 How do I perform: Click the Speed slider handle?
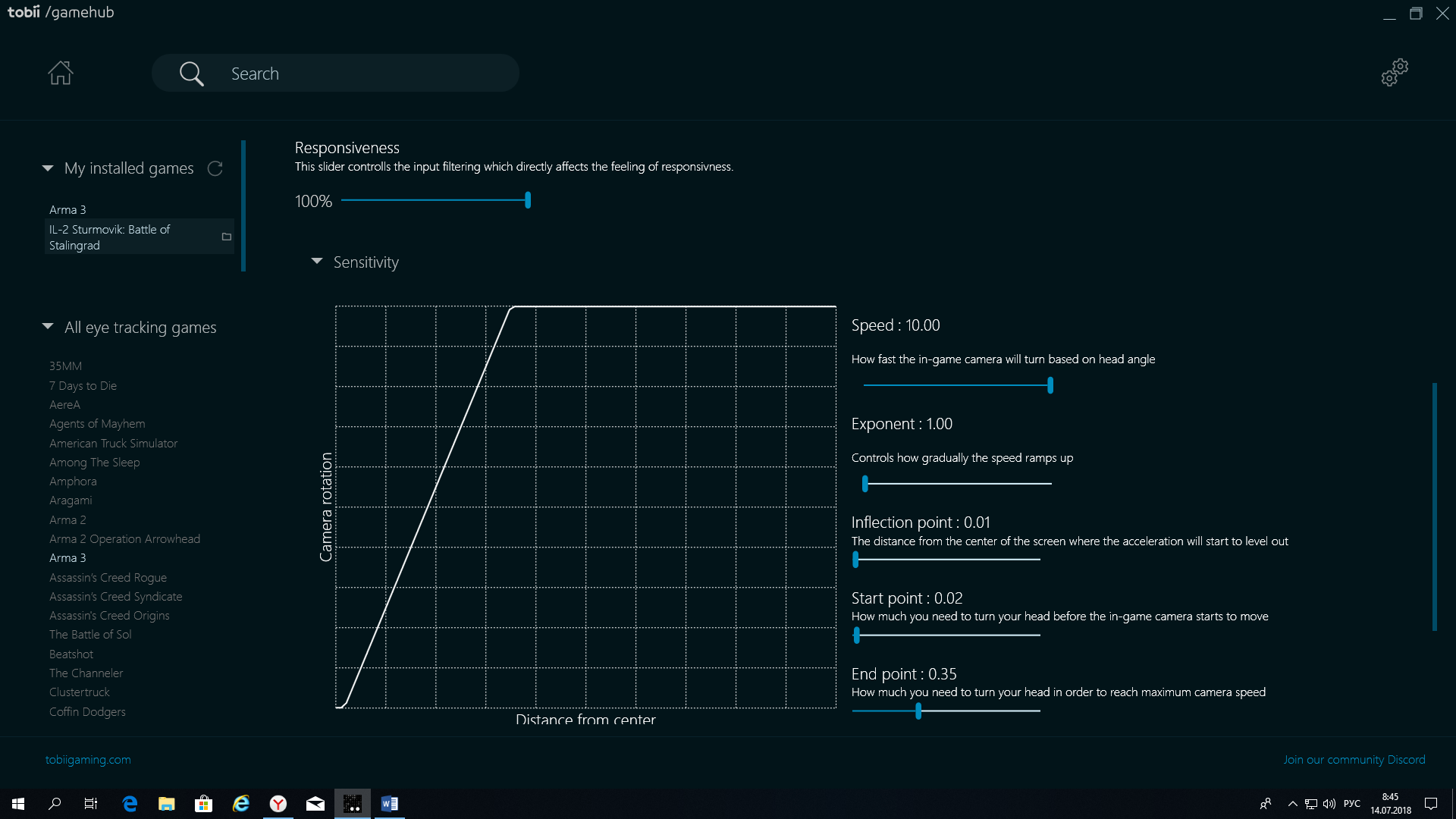1050,385
